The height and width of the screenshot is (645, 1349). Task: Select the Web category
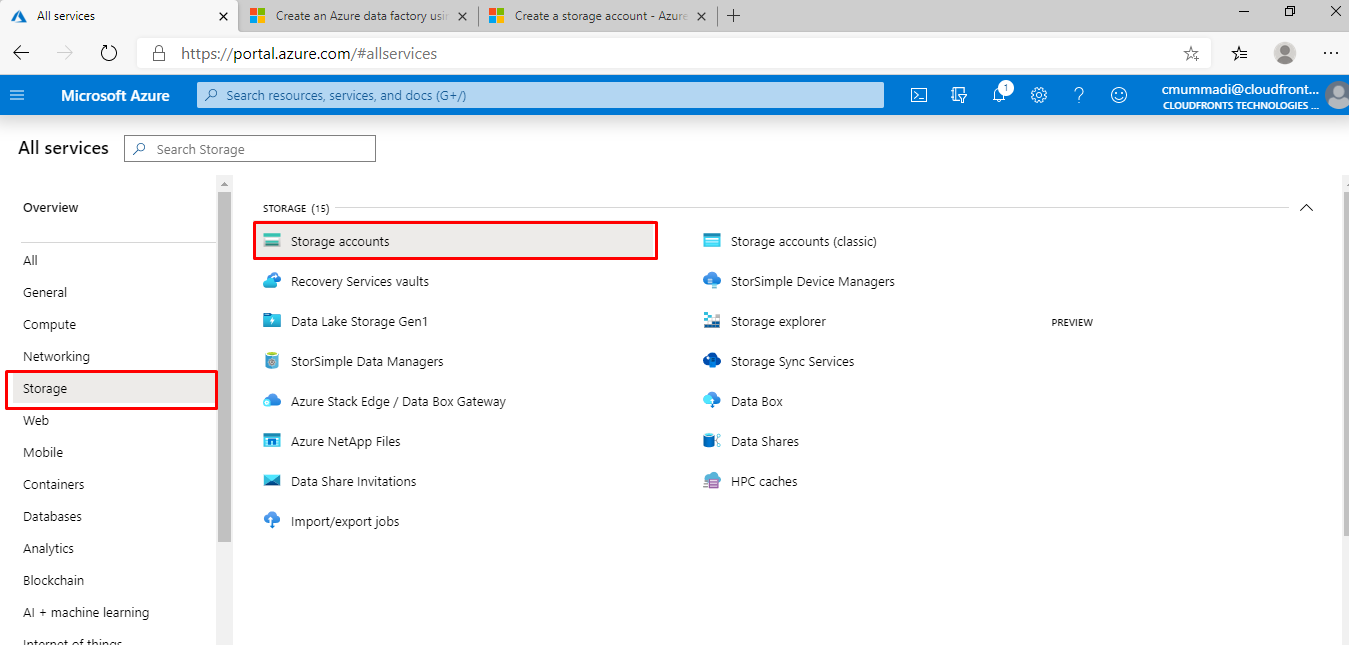coord(36,421)
